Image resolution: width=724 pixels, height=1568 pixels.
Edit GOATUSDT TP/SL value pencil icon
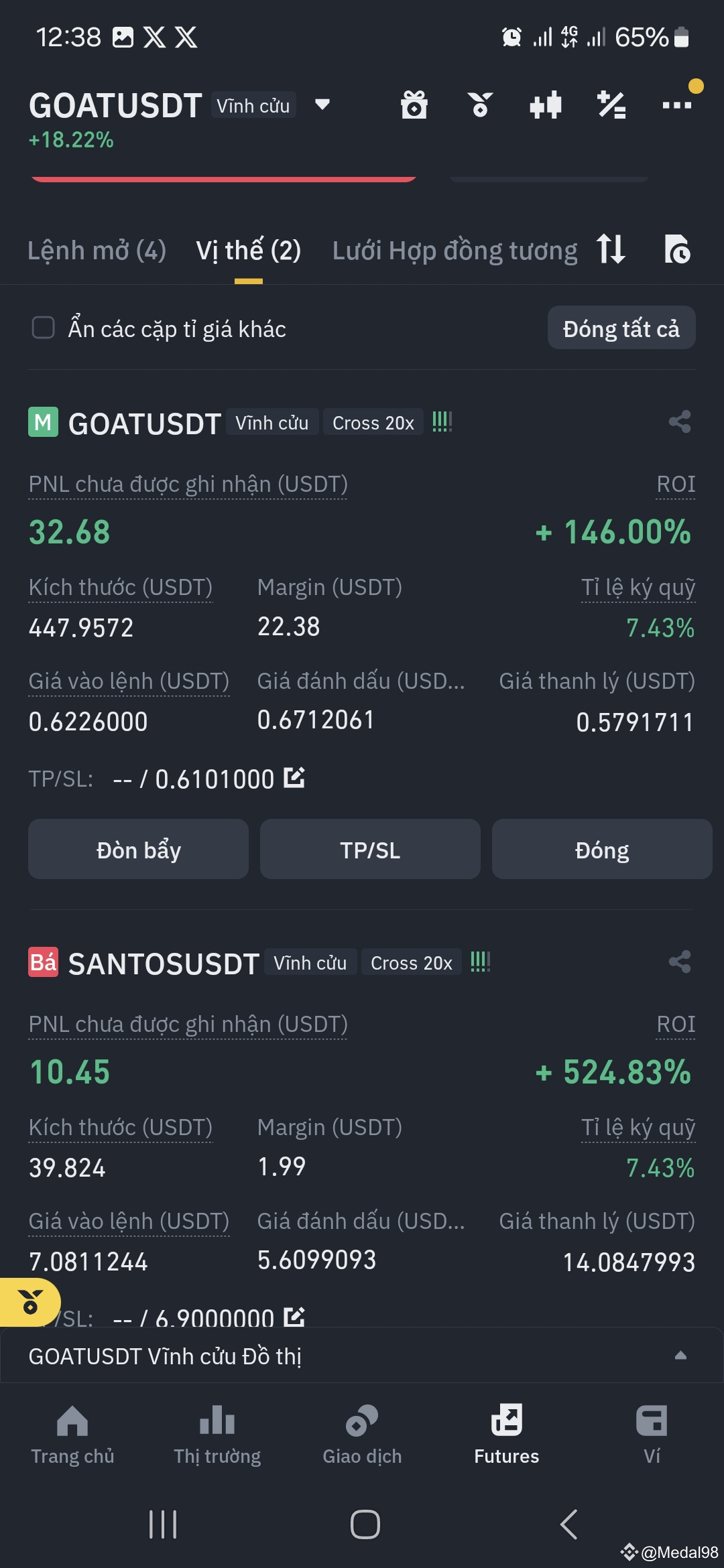294,777
